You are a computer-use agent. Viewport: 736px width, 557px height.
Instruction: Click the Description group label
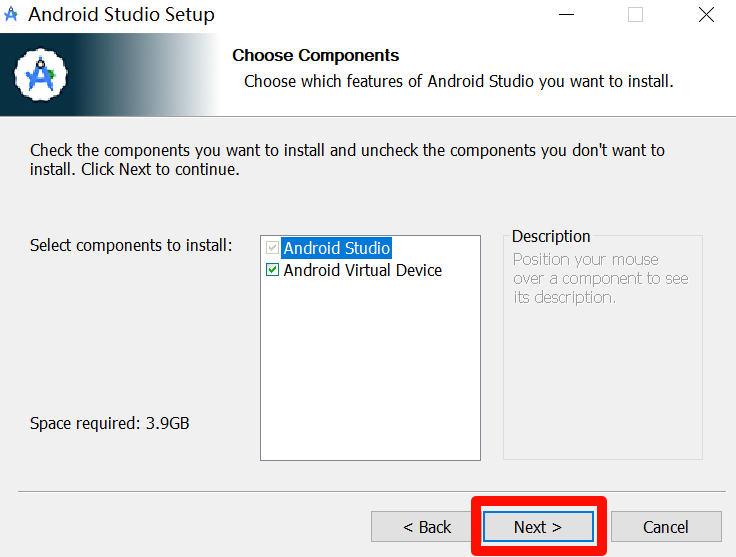click(x=551, y=237)
